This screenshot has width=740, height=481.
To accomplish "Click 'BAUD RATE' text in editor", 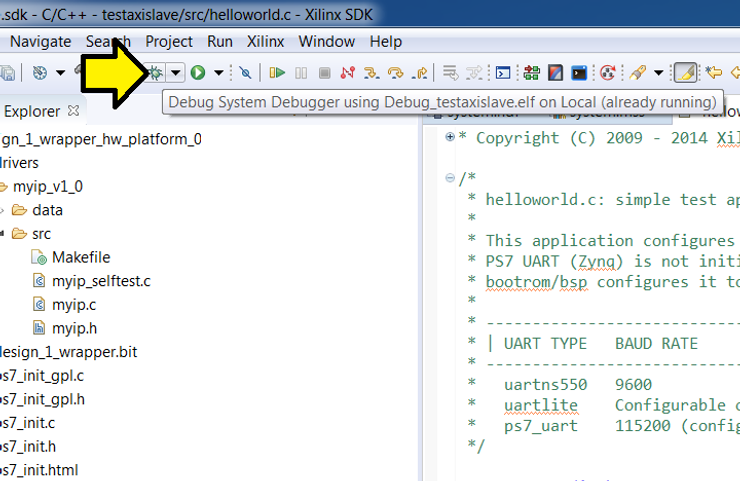I will click(656, 343).
